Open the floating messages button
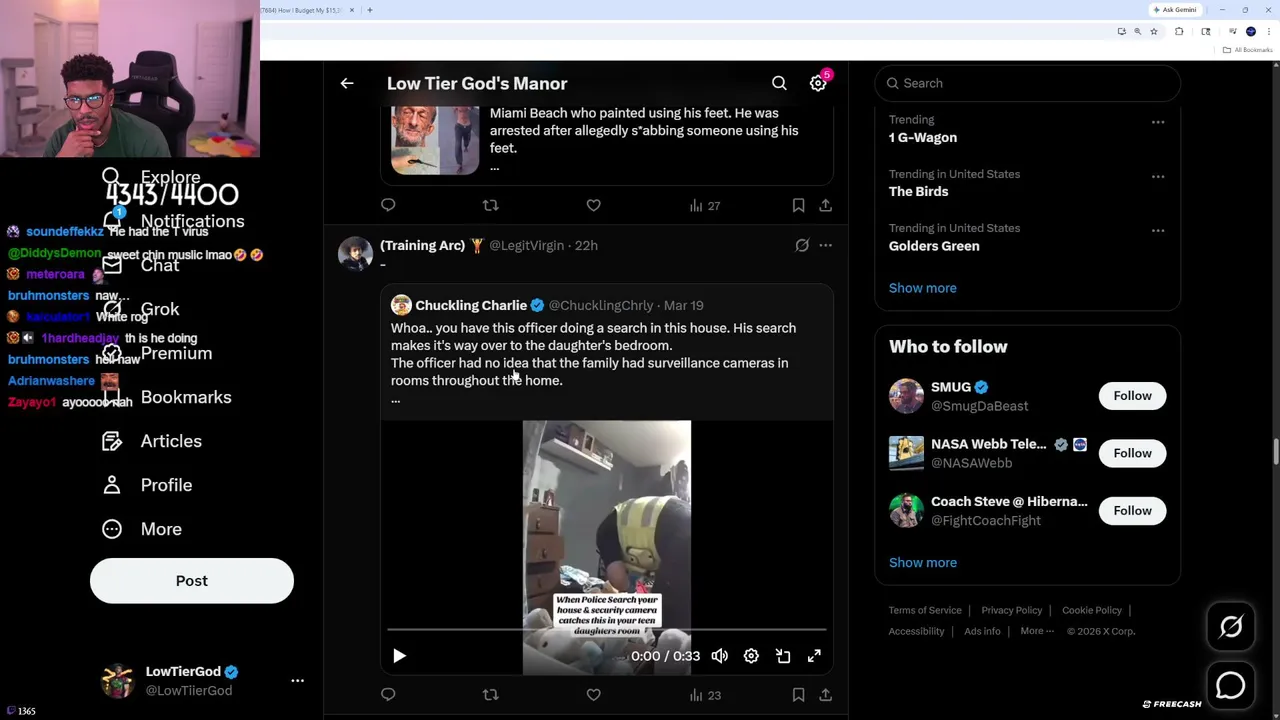This screenshot has width=1280, height=720. click(x=1231, y=685)
